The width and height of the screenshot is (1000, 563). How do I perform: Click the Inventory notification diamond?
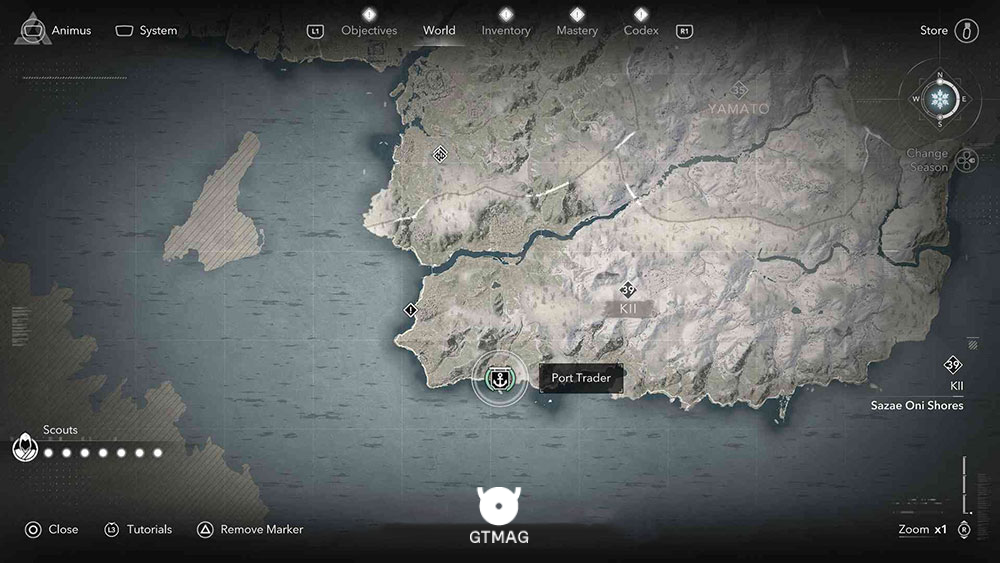pos(506,14)
